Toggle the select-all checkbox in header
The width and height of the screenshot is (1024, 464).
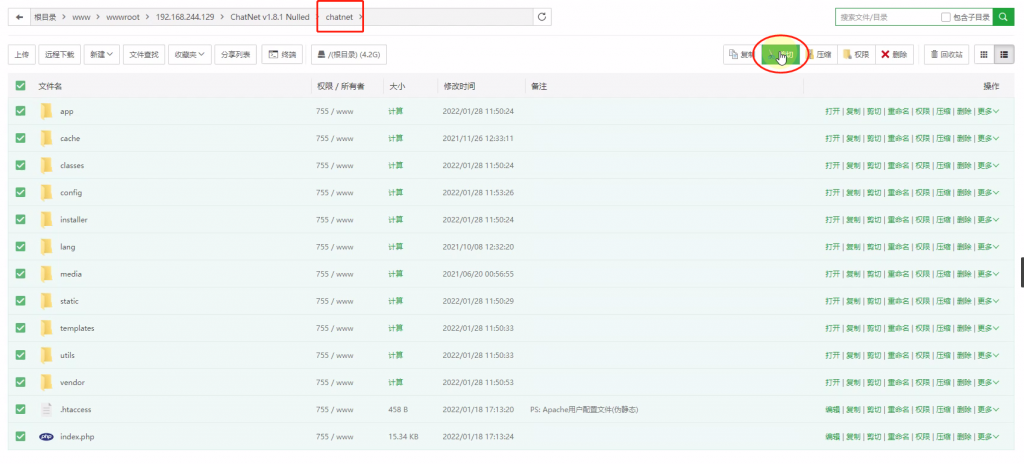pos(20,86)
